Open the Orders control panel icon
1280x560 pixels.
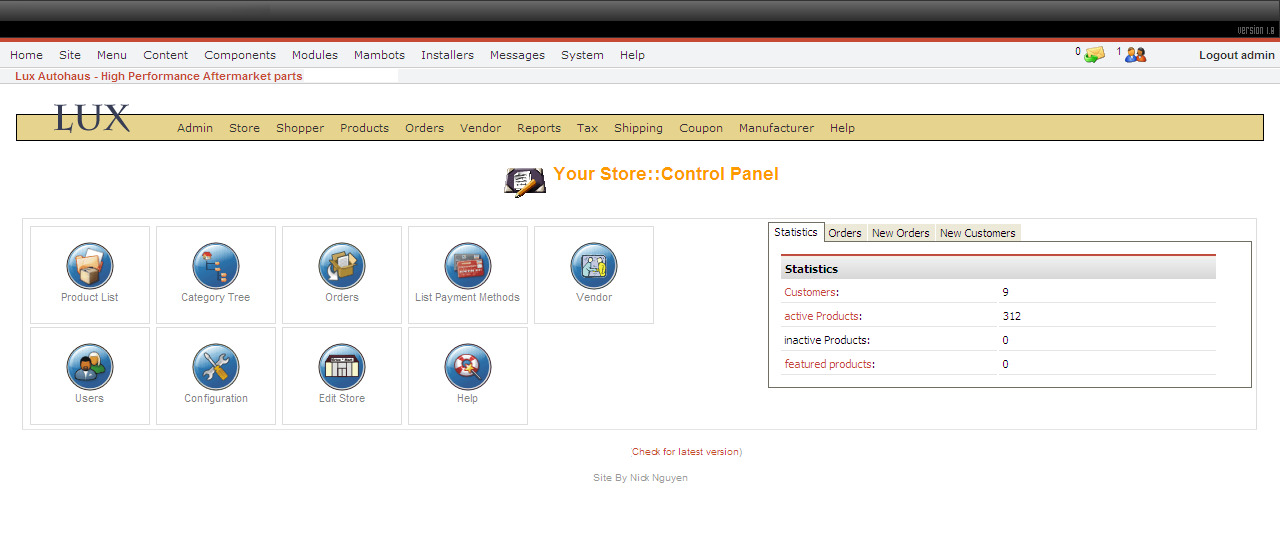click(342, 267)
